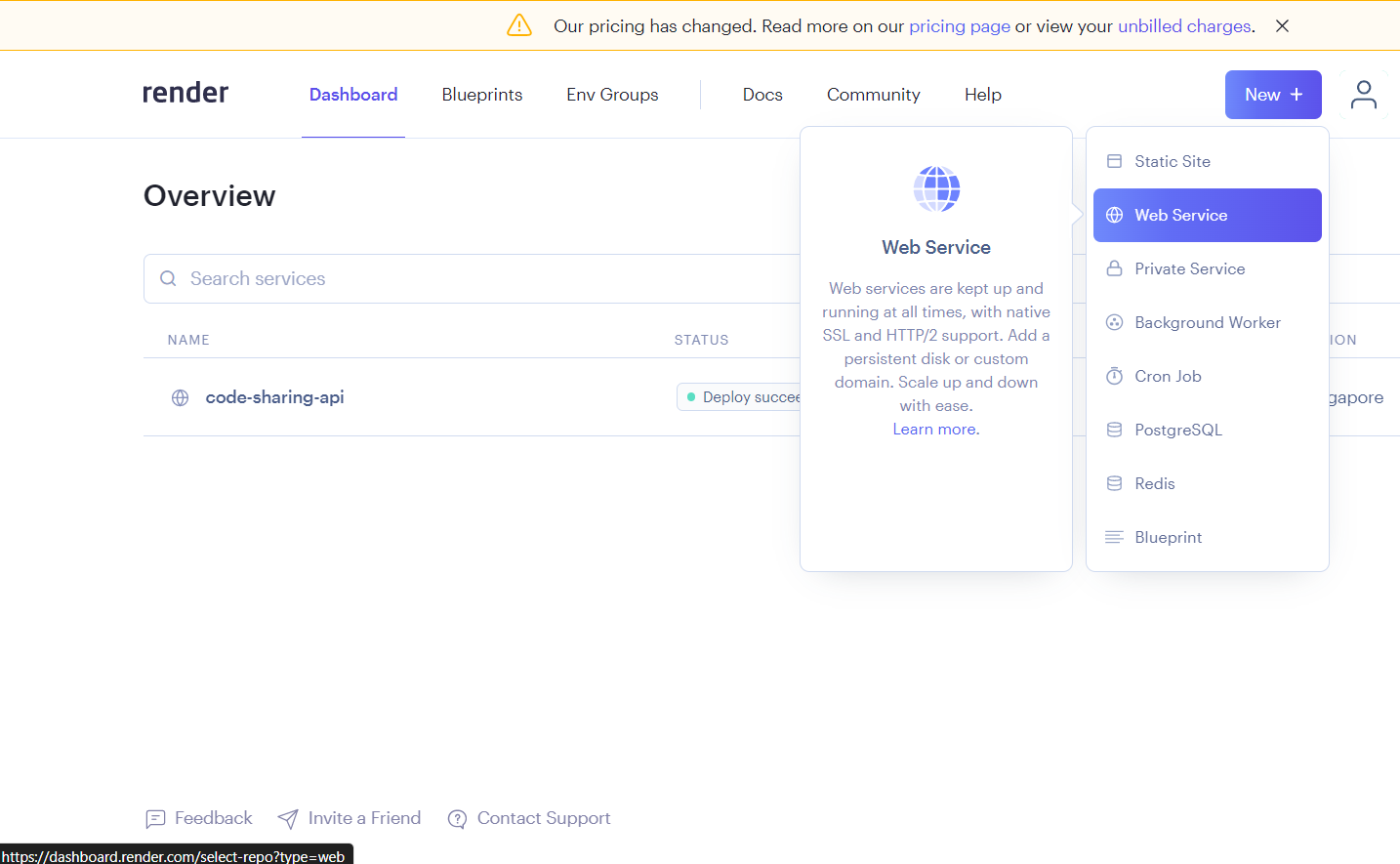
Task: Choose Web Service from New menu
Action: coord(1208,215)
